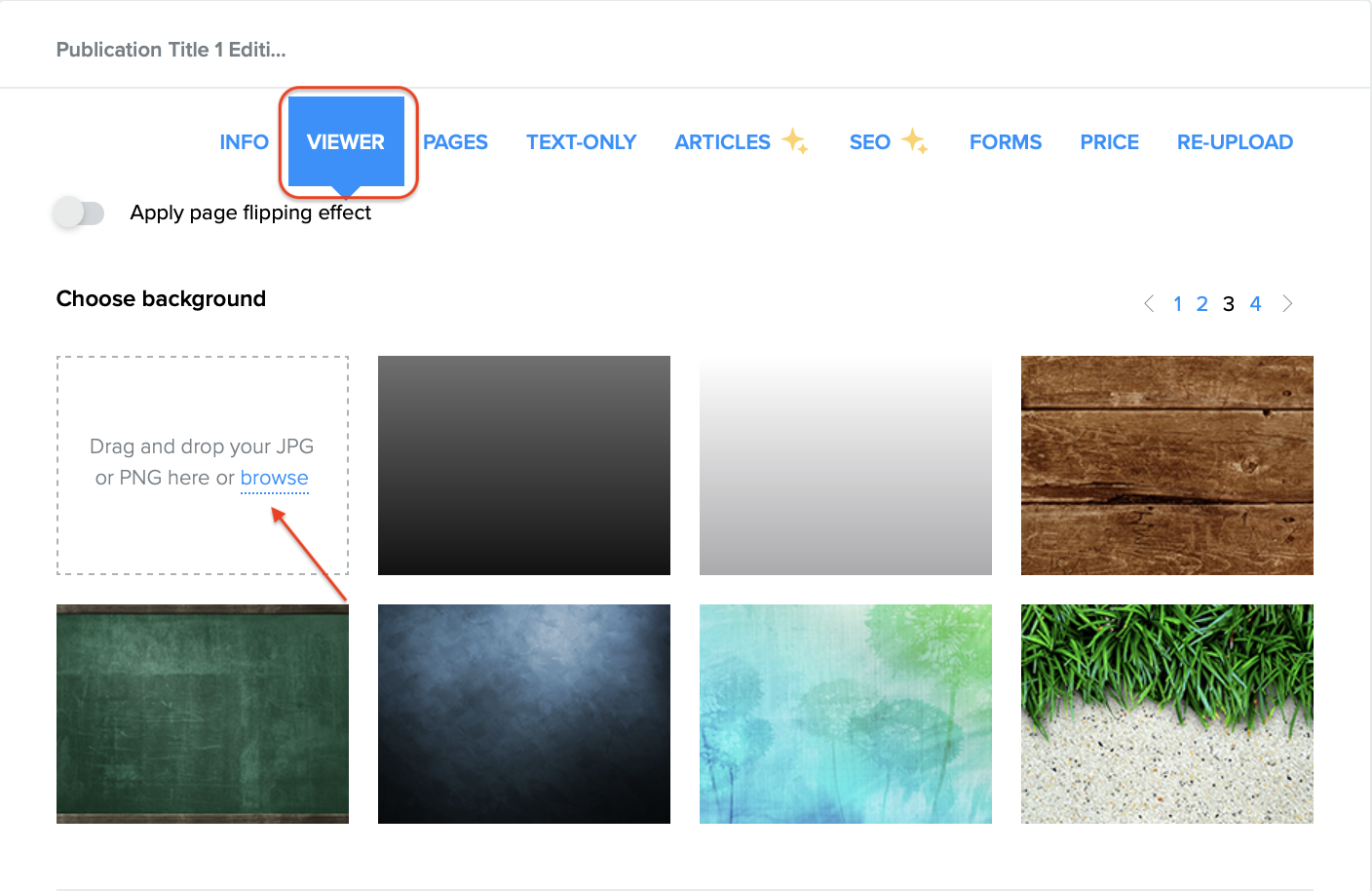Jump to background page 4
Screen dimensions: 1372x891
1255,304
